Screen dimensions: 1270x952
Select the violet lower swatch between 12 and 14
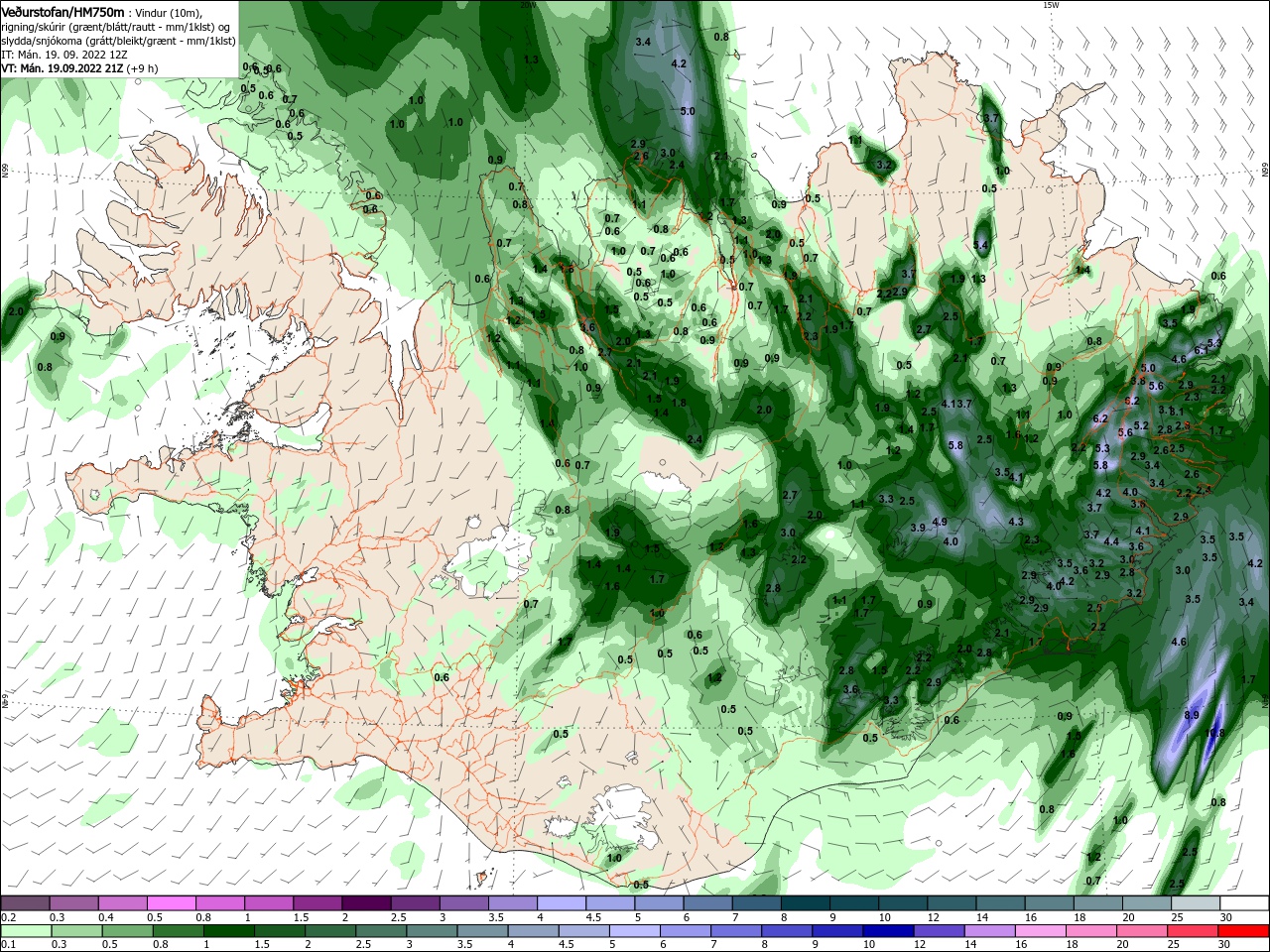coord(939,931)
